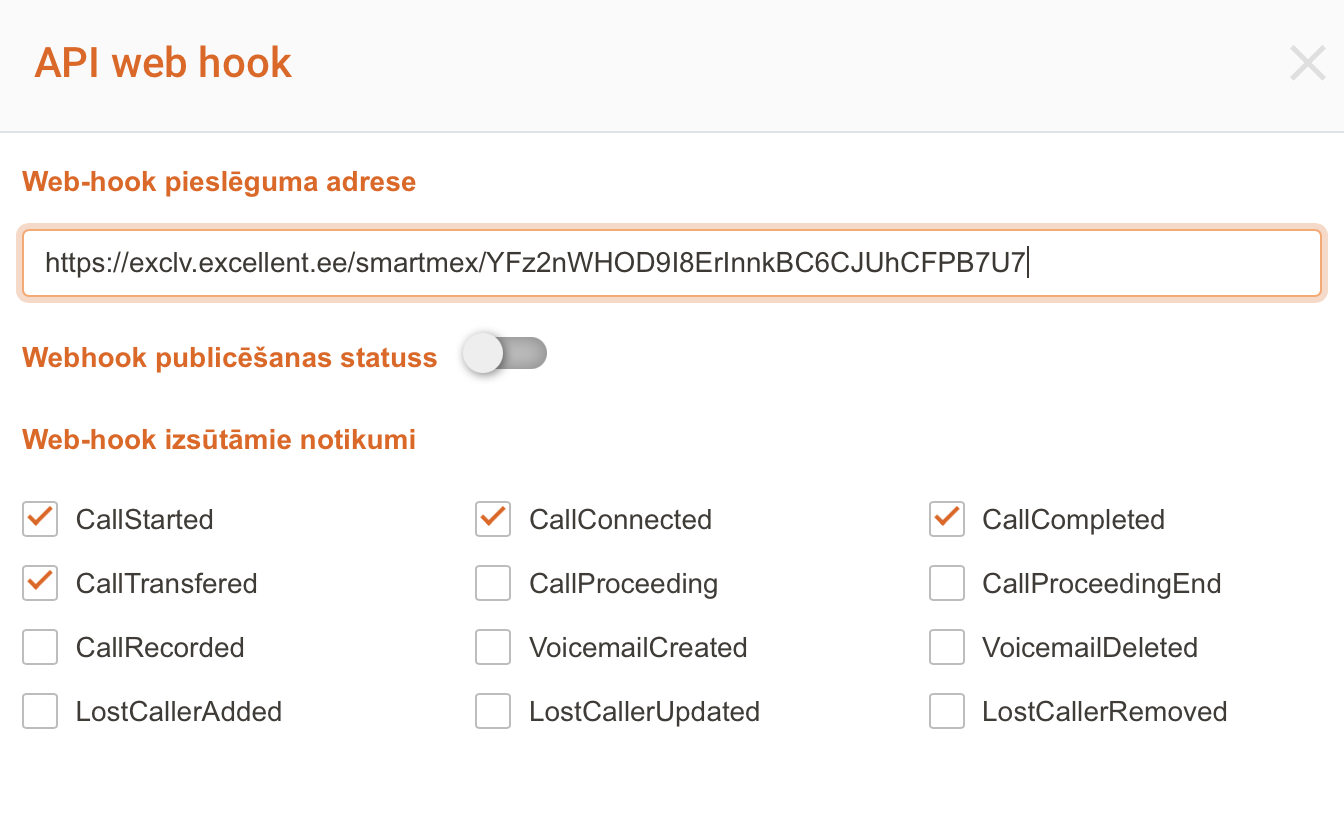Click the LostCallerRemoved label
The width and height of the screenshot is (1344, 832).
(x=1104, y=712)
